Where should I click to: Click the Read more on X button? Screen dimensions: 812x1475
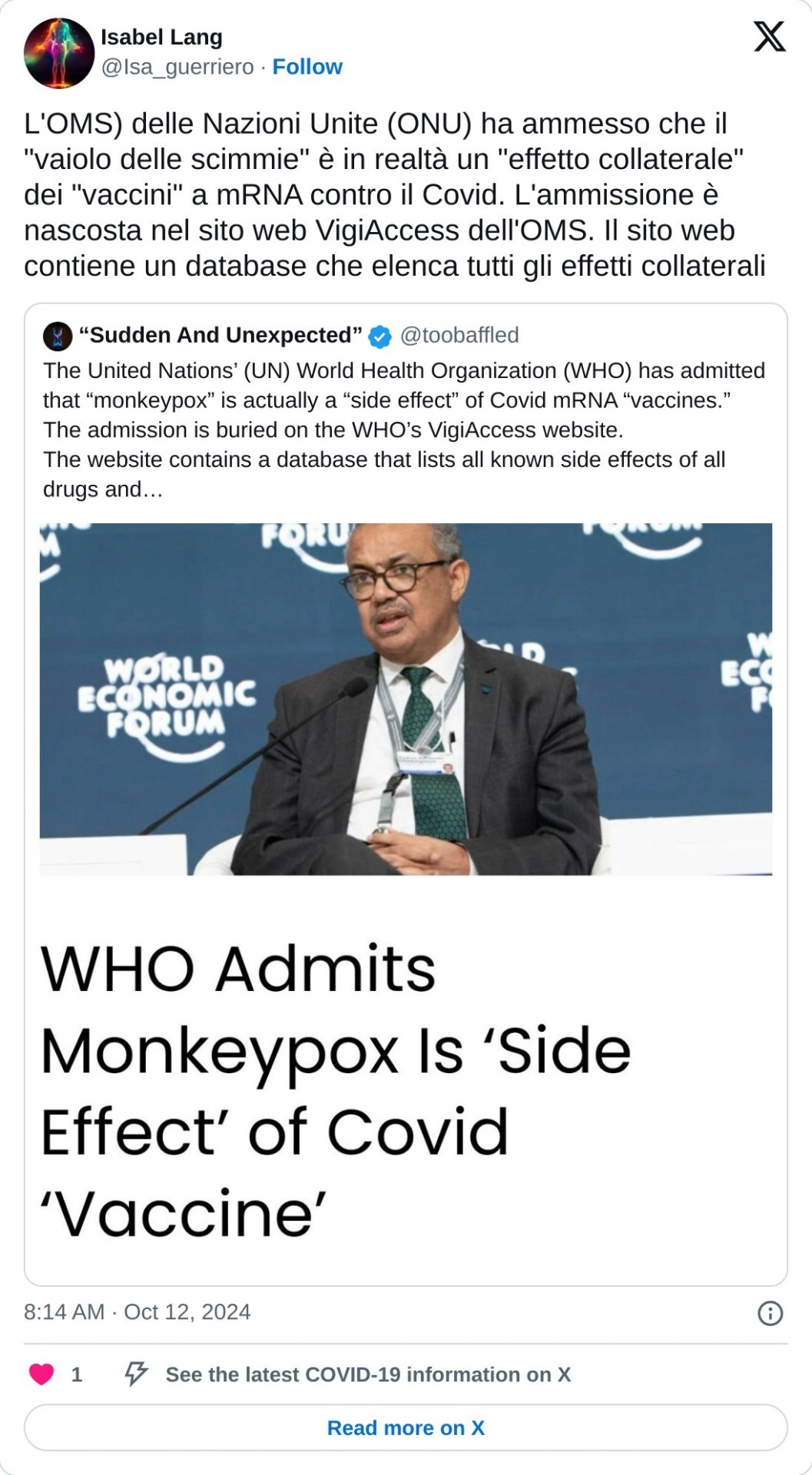click(406, 1427)
